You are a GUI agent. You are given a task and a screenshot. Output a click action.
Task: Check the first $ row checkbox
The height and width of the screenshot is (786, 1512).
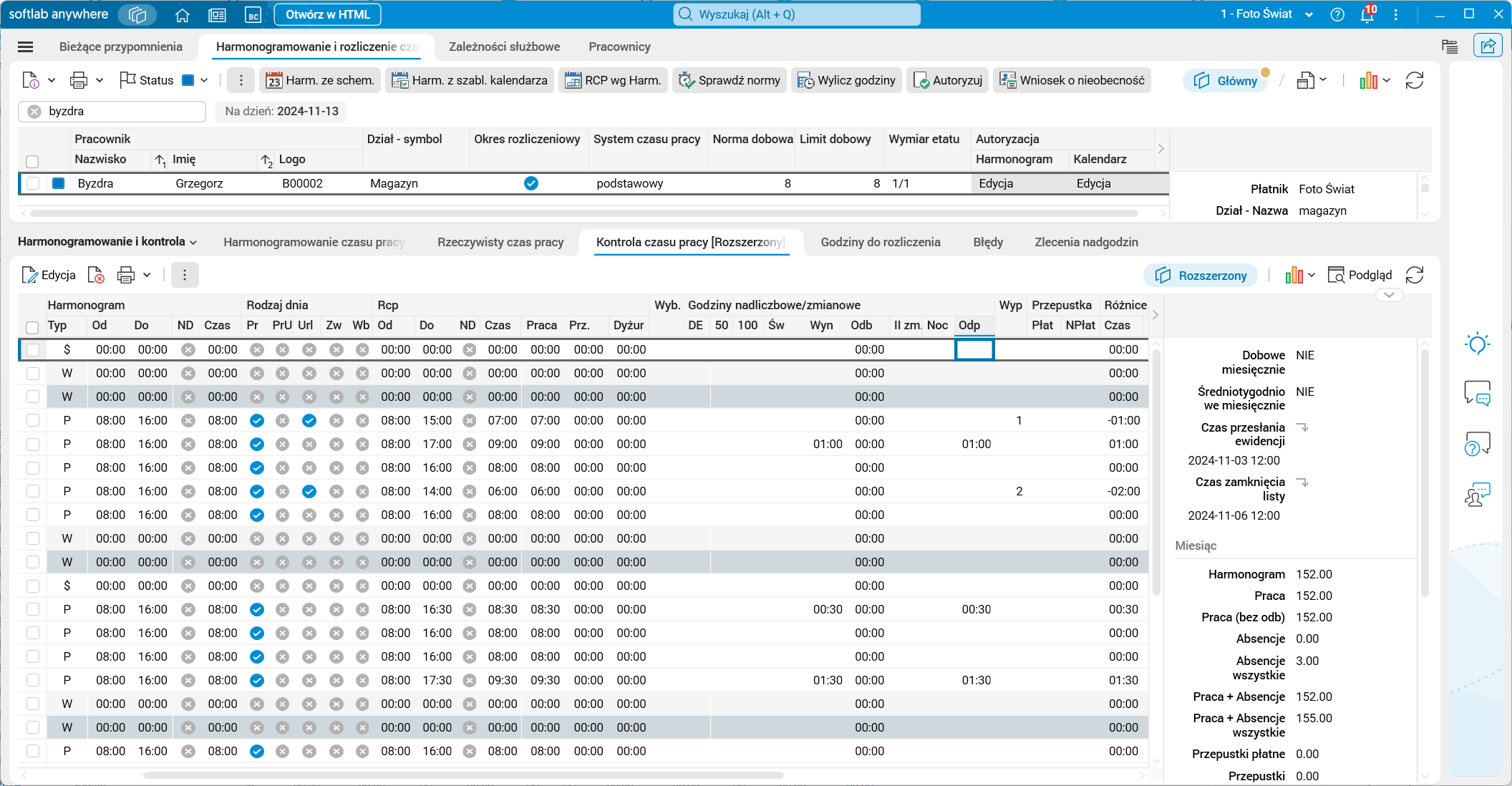tap(33, 349)
